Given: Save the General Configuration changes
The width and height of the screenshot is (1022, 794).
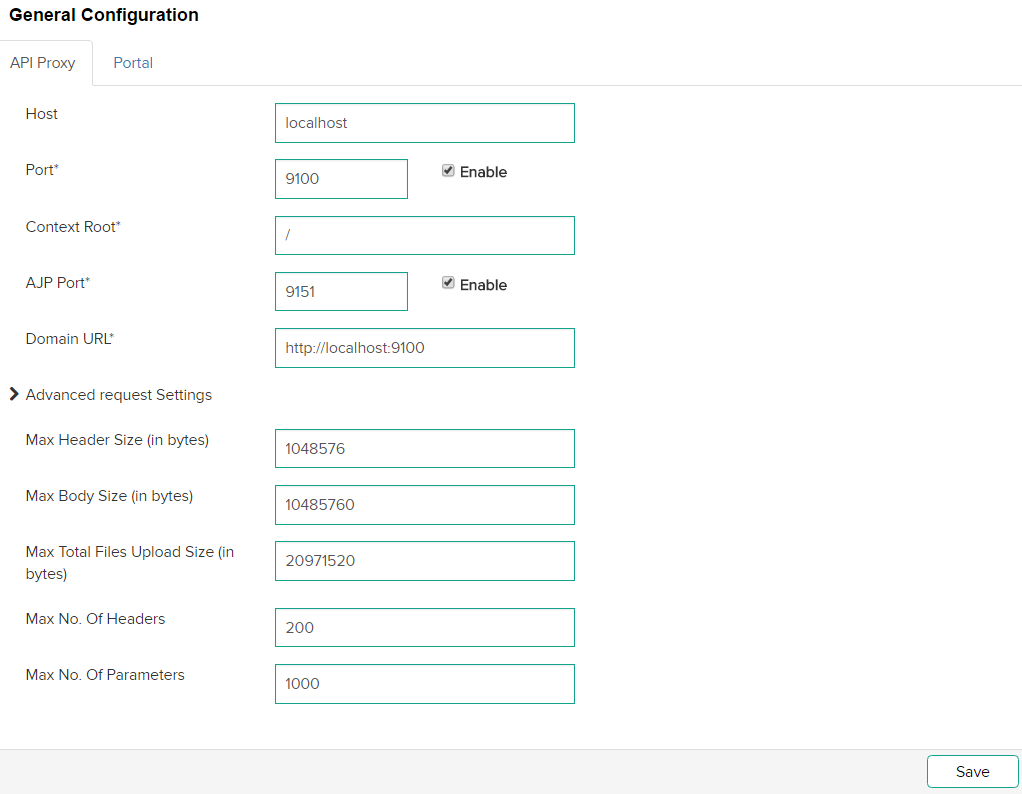Looking at the screenshot, I should 971,771.
